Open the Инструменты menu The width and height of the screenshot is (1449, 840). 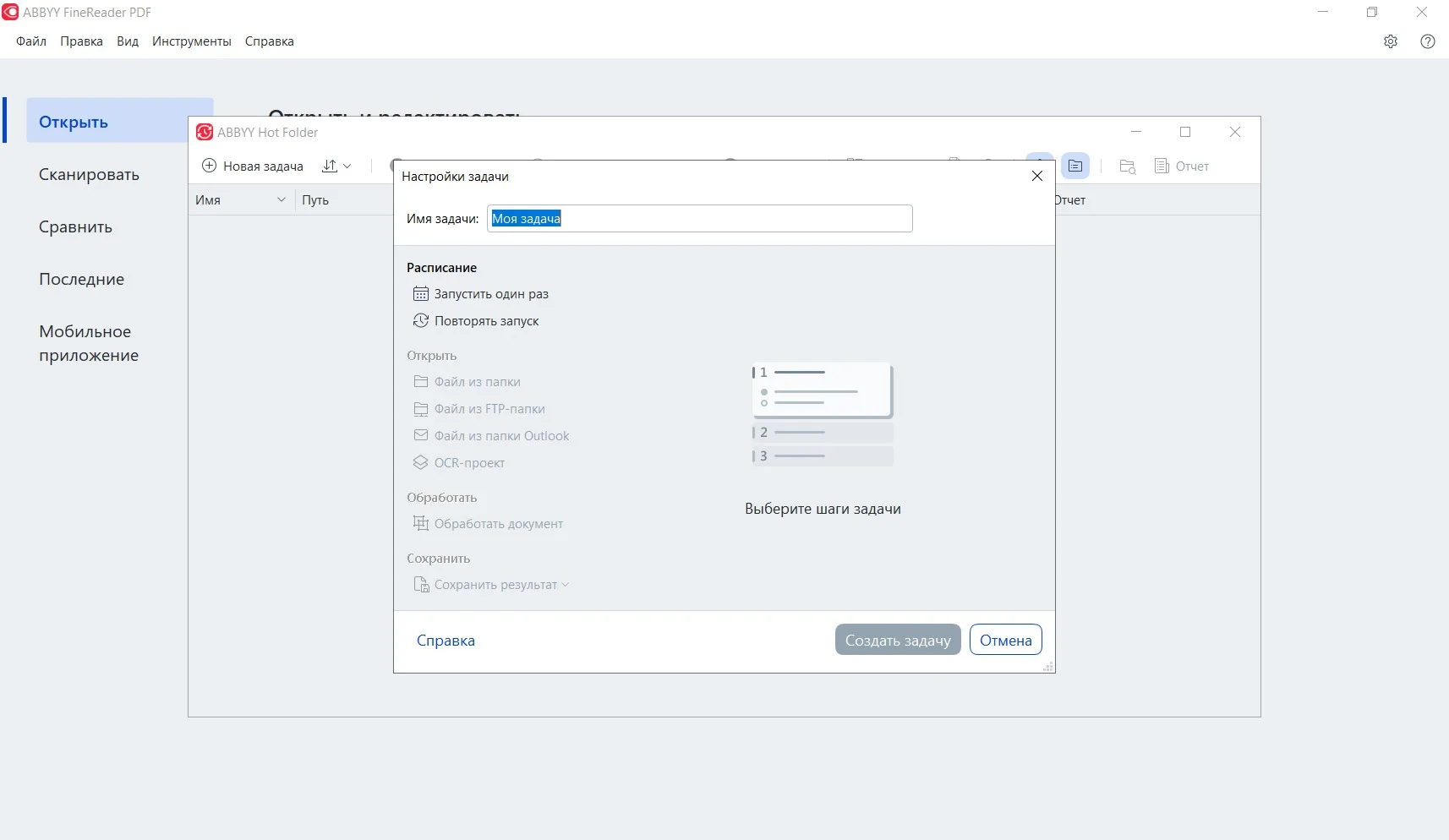pyautogui.click(x=192, y=41)
